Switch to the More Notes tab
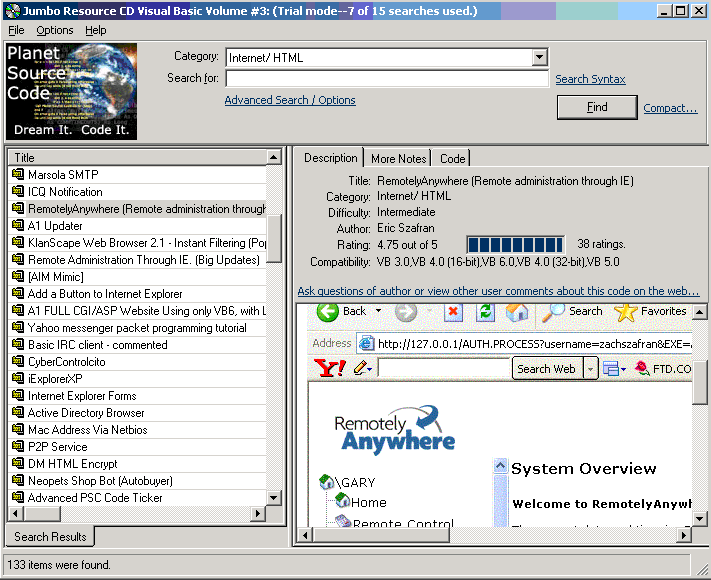The width and height of the screenshot is (711, 580). (x=399, y=159)
